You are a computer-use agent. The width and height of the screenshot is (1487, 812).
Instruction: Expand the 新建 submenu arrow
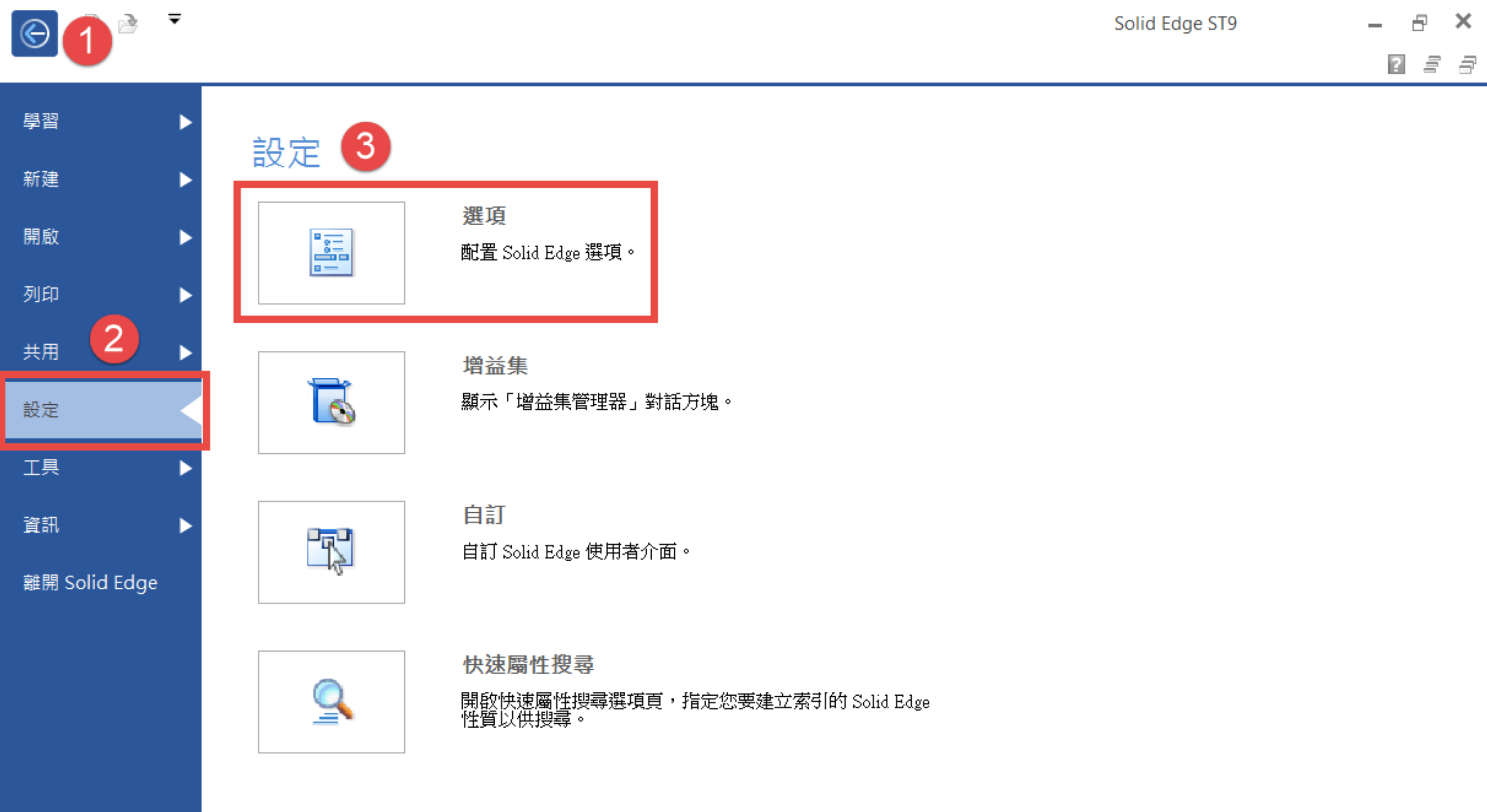pyautogui.click(x=186, y=180)
